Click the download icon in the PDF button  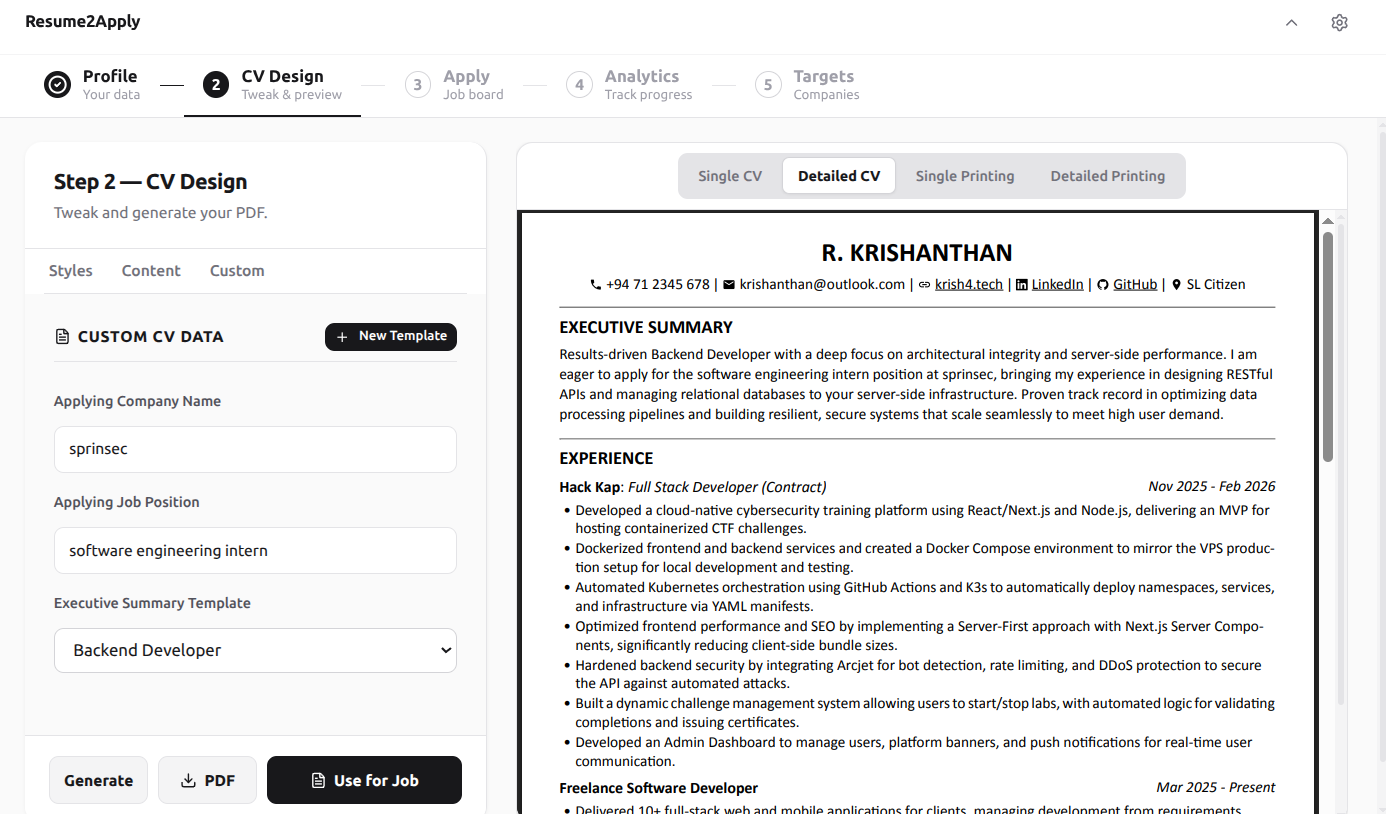click(189, 780)
